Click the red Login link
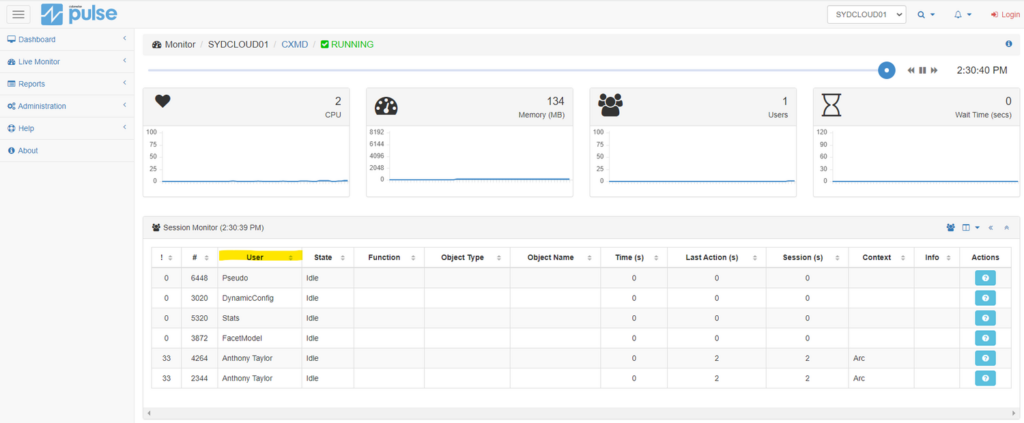This screenshot has height=423, width=1024. (1004, 14)
